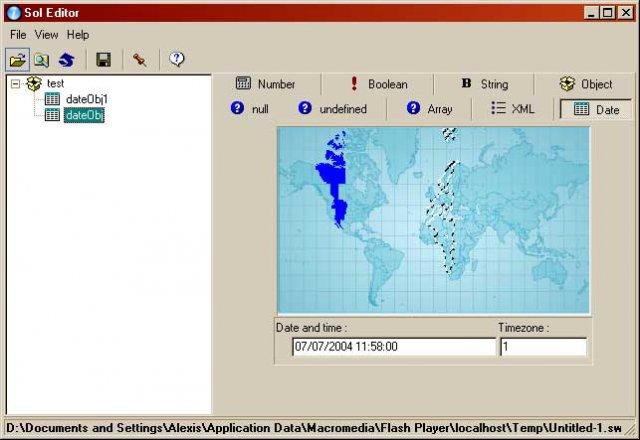Collapse the test tree node
640x440 pixels.
(15, 84)
